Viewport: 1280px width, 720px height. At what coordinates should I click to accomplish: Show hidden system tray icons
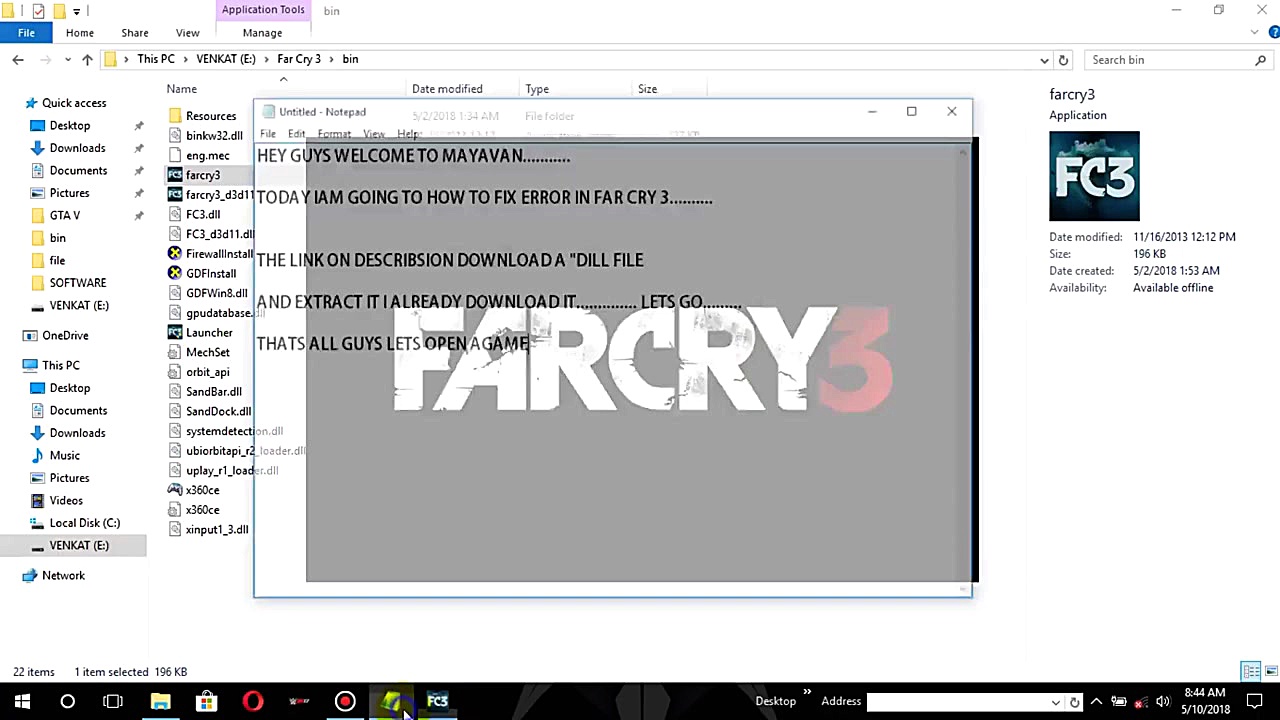1096,702
